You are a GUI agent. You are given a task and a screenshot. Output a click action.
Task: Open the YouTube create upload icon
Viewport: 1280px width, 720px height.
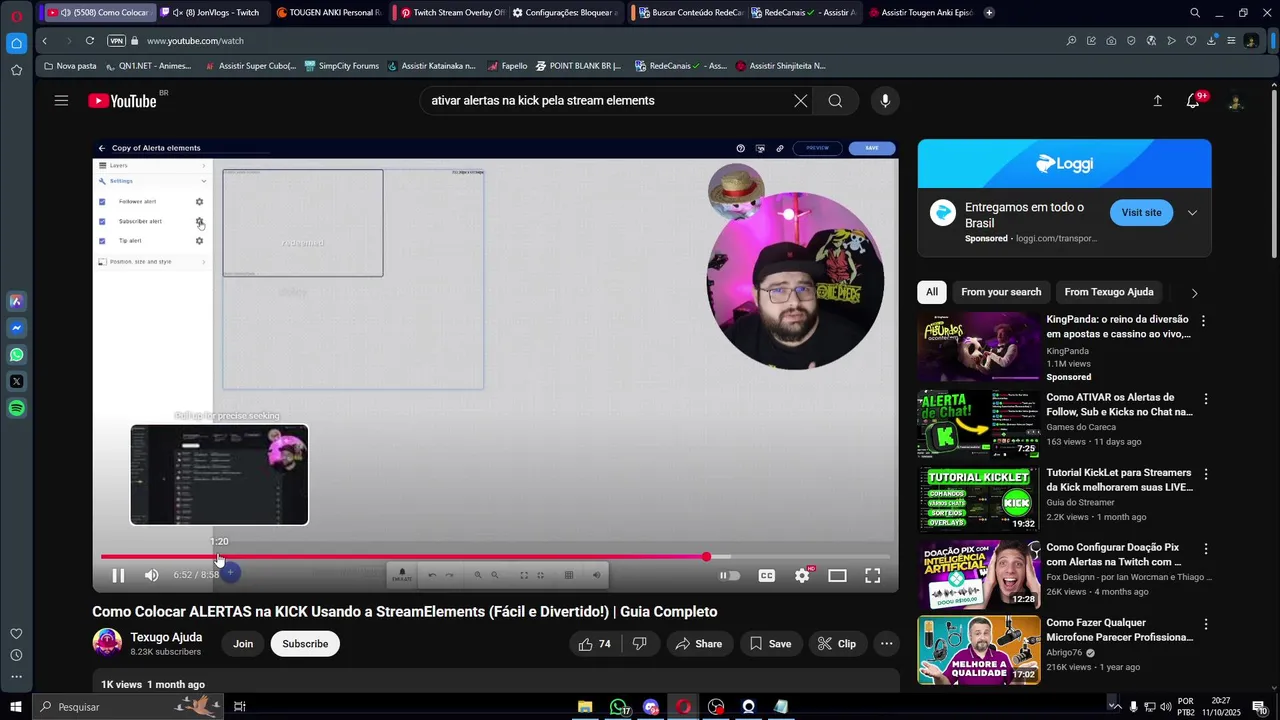pyautogui.click(x=1157, y=100)
